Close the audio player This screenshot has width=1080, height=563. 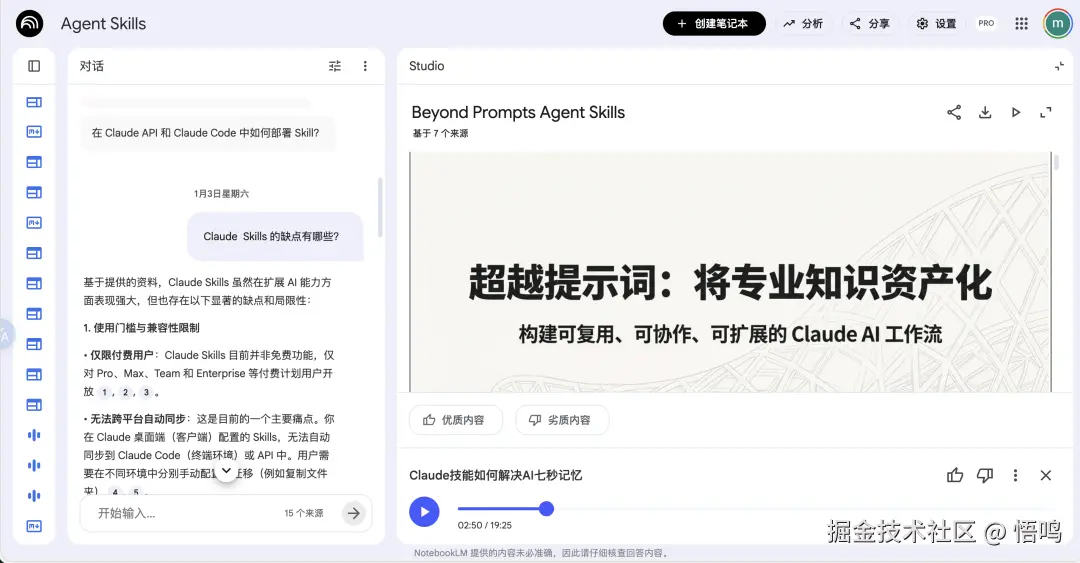pyautogui.click(x=1046, y=475)
